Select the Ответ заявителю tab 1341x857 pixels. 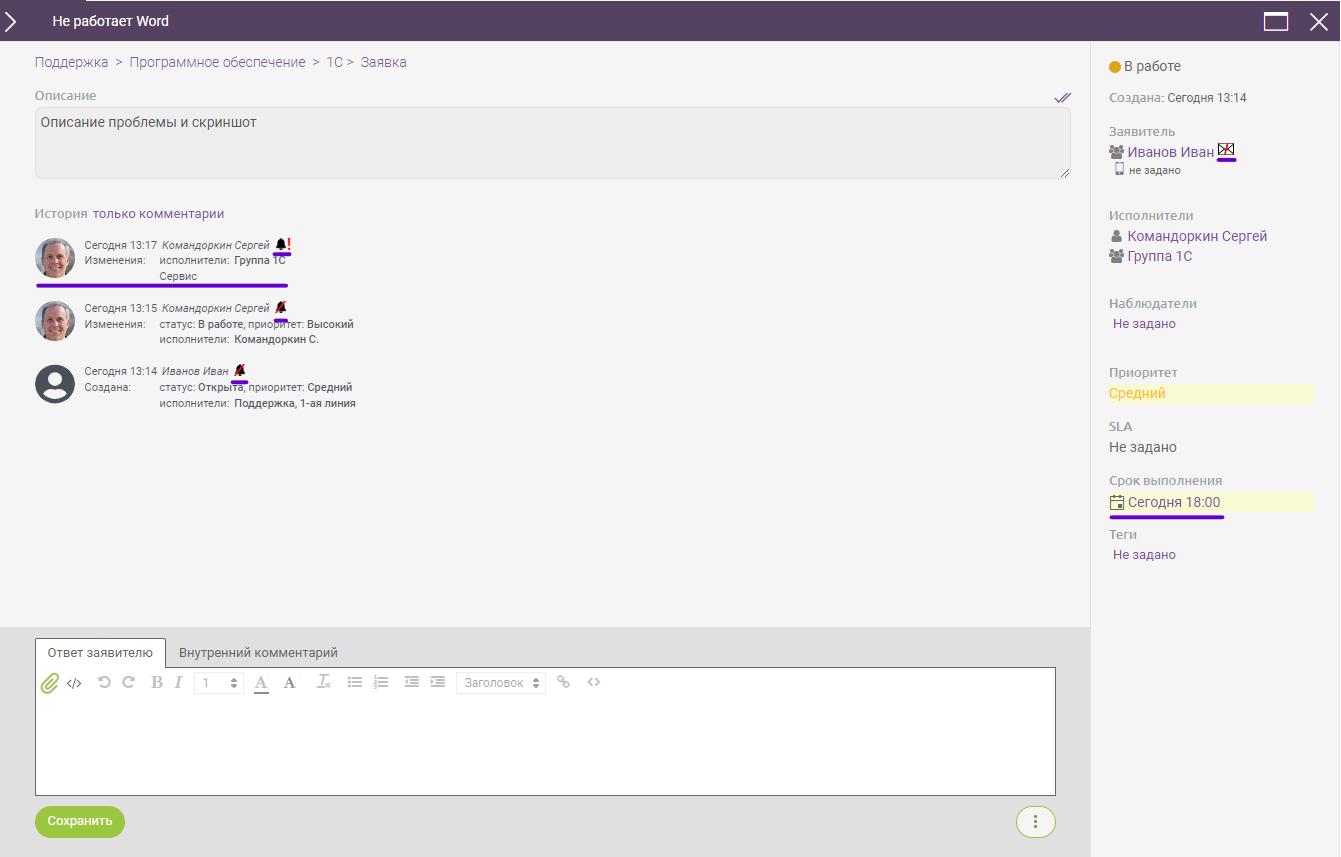(x=100, y=653)
